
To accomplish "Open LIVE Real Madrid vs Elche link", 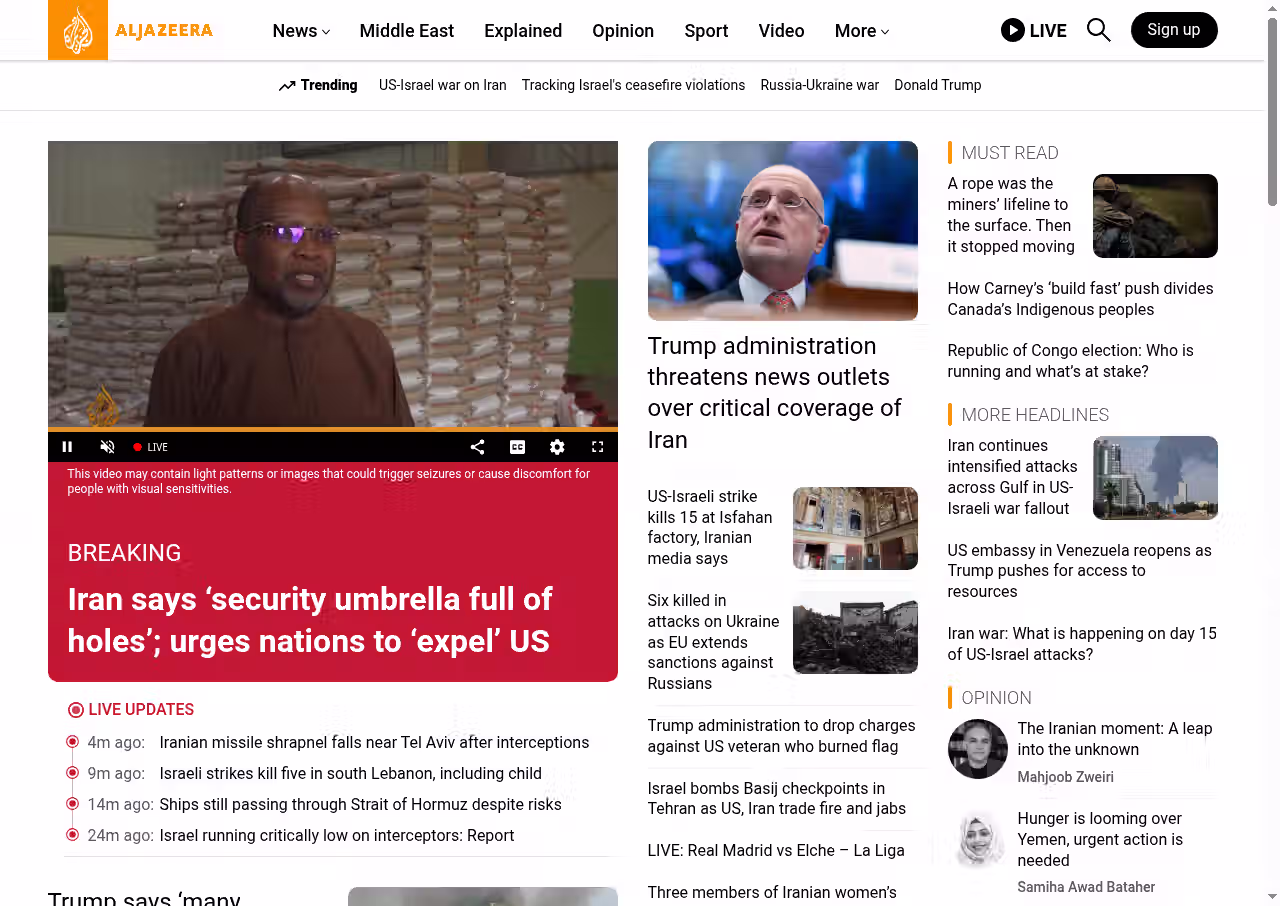I will pos(776,850).
